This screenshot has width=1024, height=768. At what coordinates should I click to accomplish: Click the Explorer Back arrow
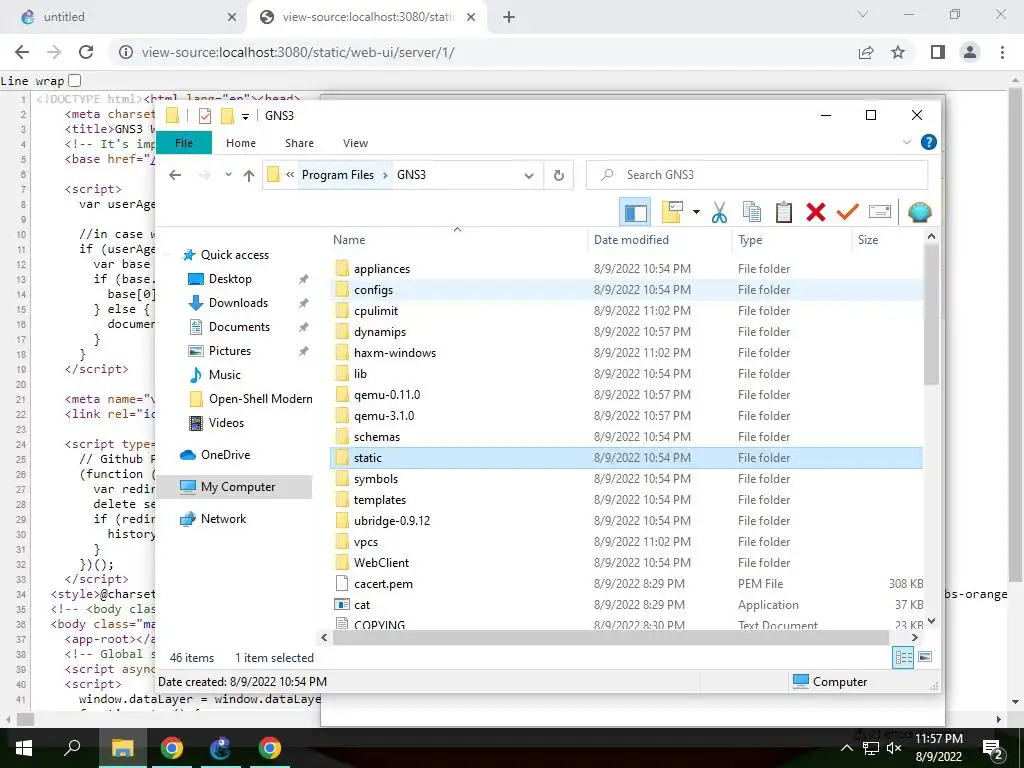[x=175, y=175]
